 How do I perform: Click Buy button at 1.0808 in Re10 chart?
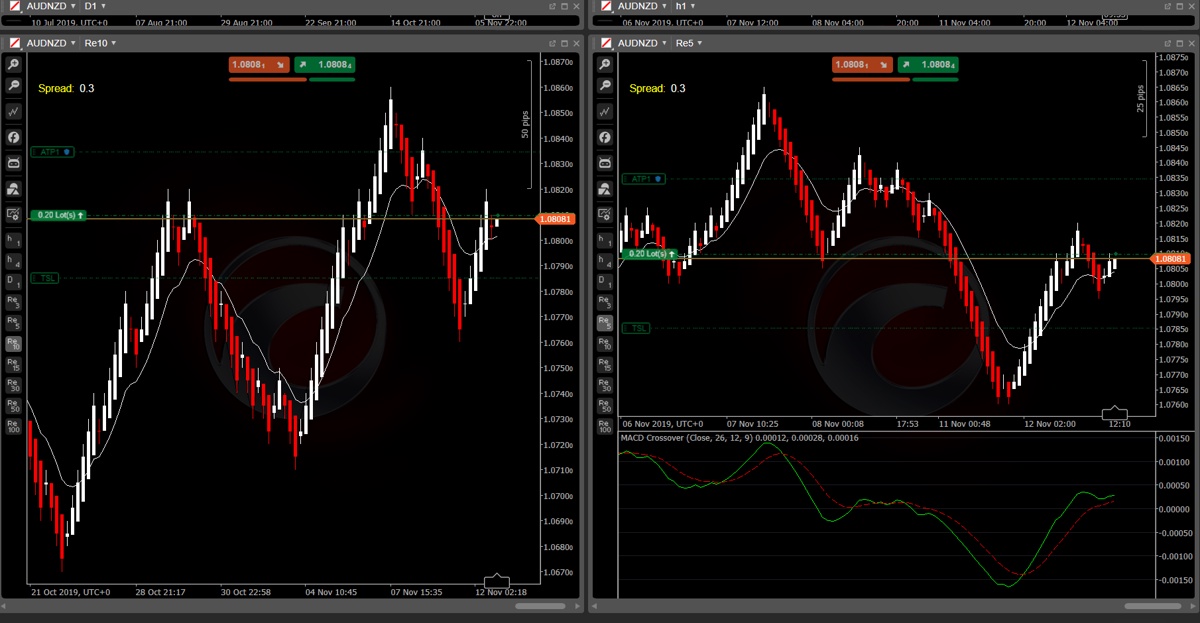[x=325, y=65]
